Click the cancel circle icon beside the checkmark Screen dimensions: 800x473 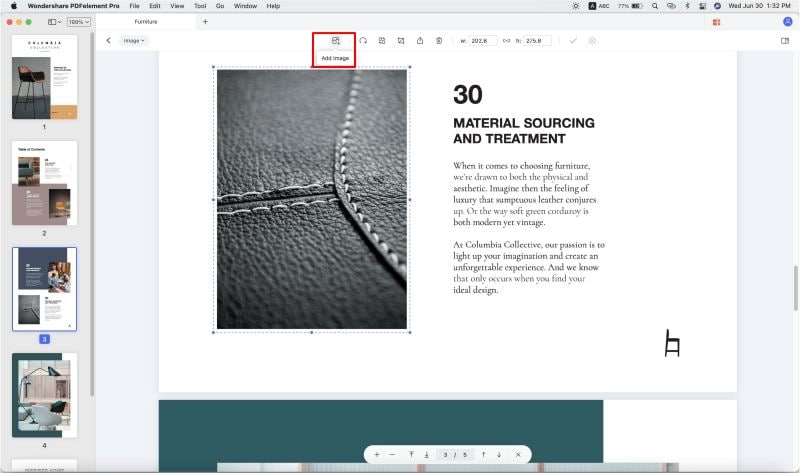click(592, 41)
